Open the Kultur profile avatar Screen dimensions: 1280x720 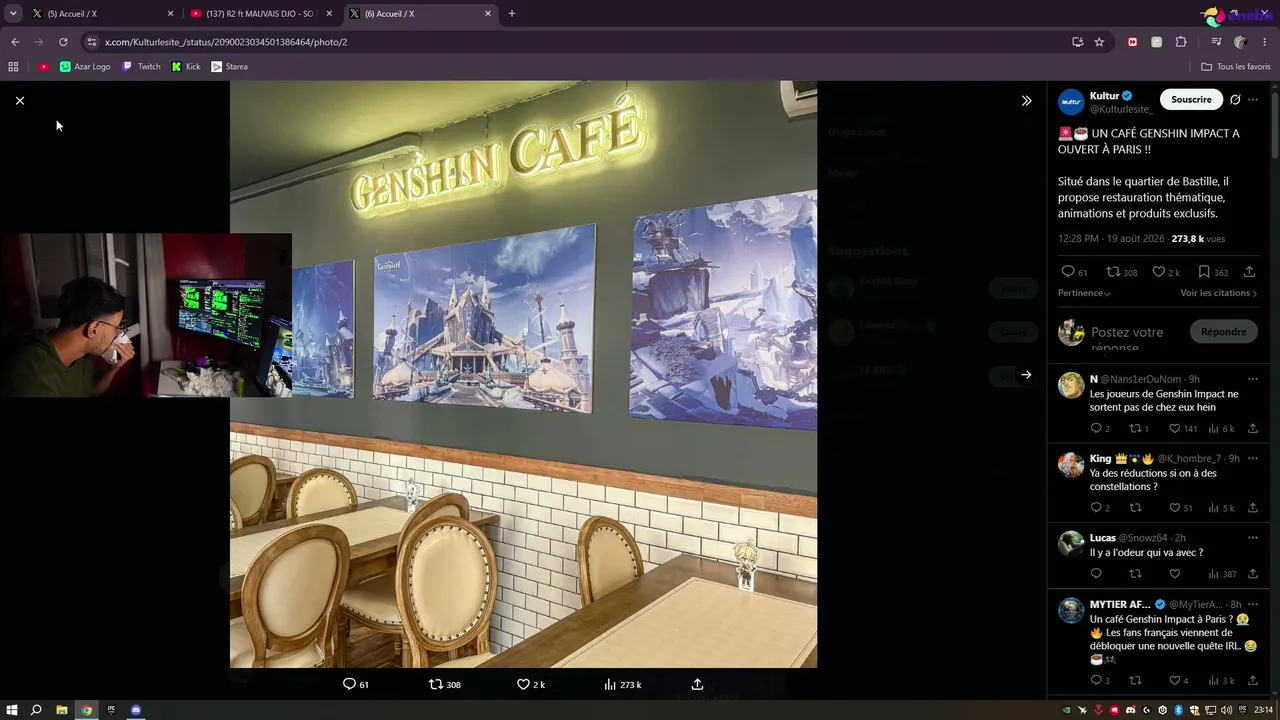(1071, 101)
